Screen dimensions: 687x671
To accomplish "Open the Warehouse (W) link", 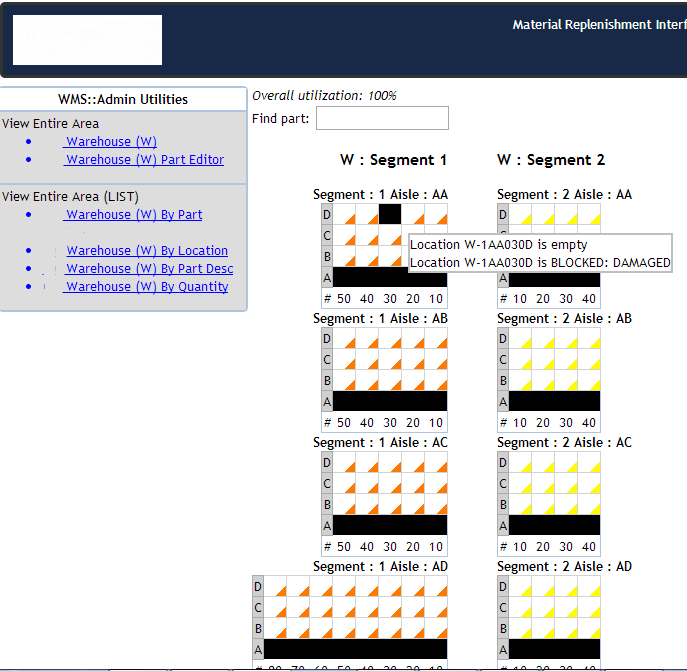I will (111, 142).
